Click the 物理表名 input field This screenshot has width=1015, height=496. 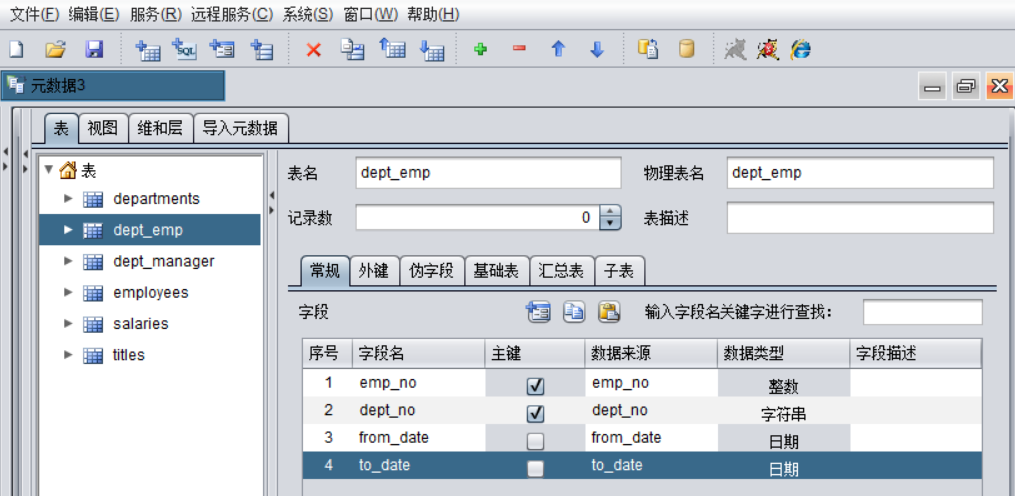click(x=860, y=173)
